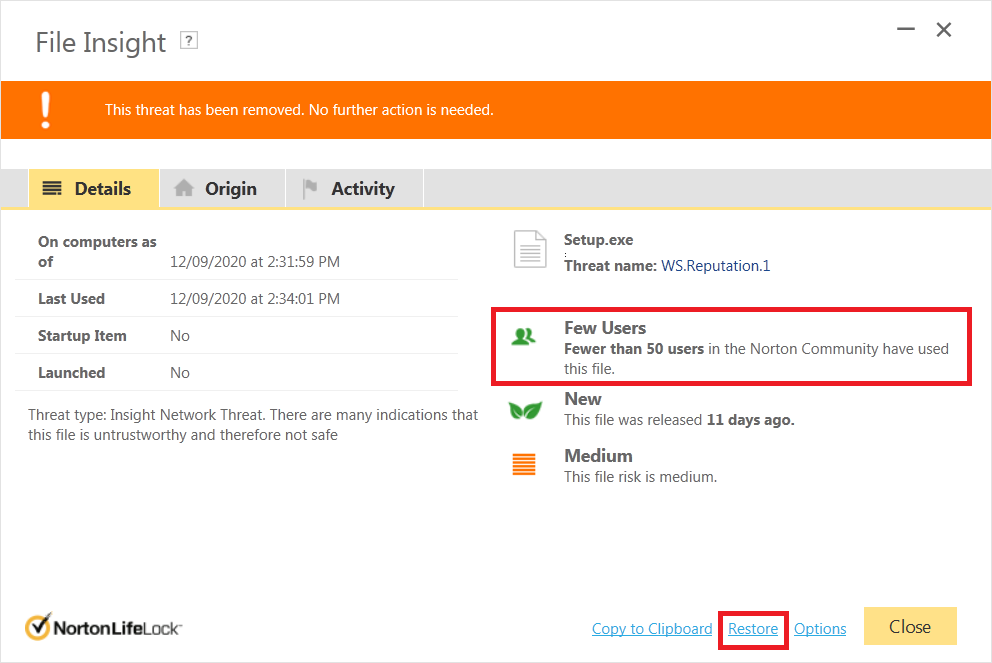The width and height of the screenshot is (992, 663).
Task: Click the orange exclamation warning icon
Action: (x=46, y=110)
